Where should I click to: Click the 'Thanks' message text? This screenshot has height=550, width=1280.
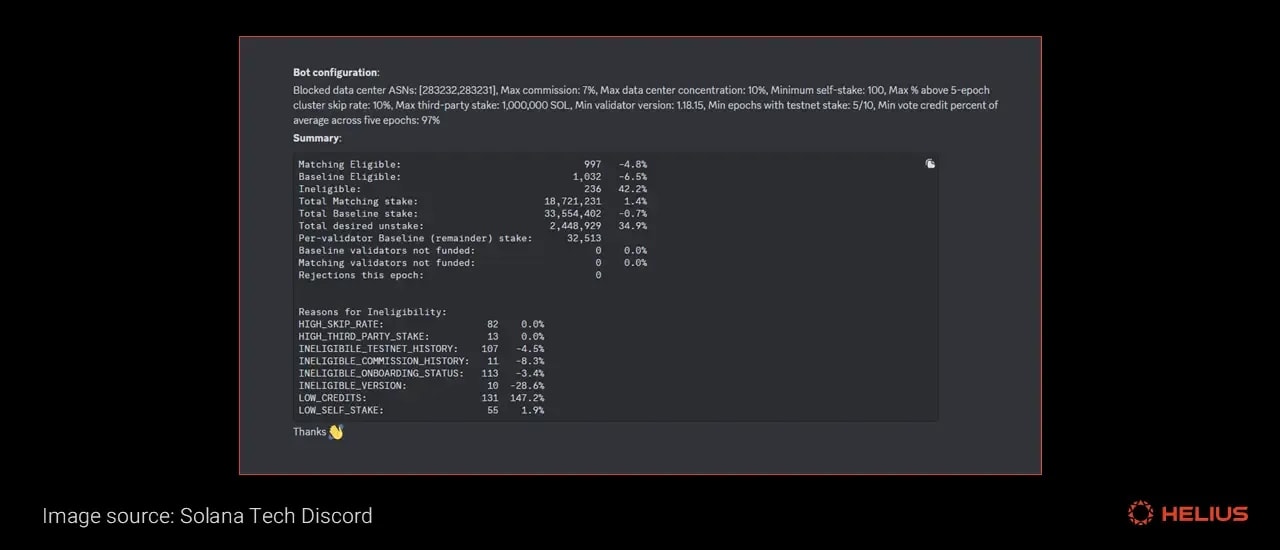[x=309, y=432]
